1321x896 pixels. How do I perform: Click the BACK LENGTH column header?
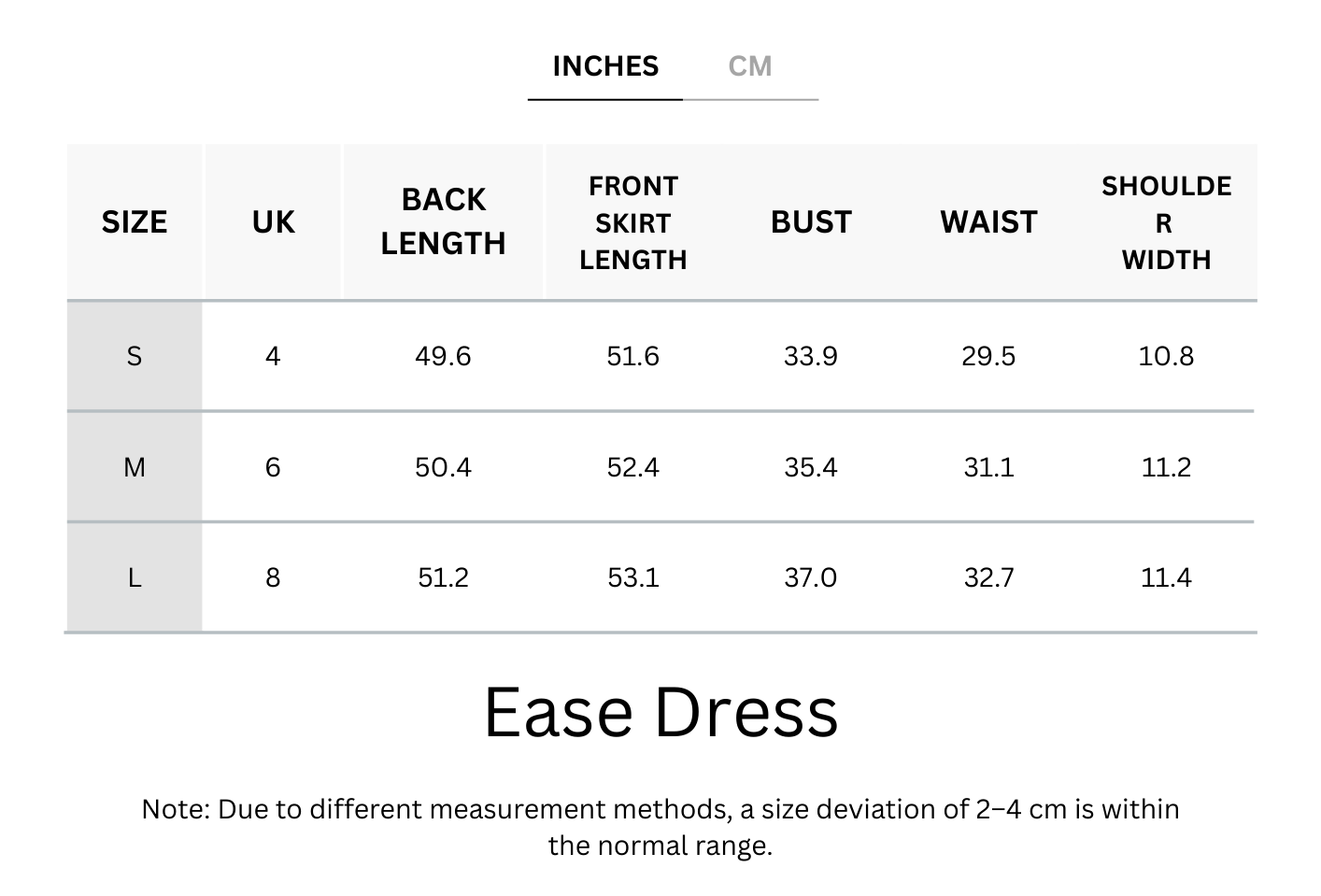(x=443, y=221)
